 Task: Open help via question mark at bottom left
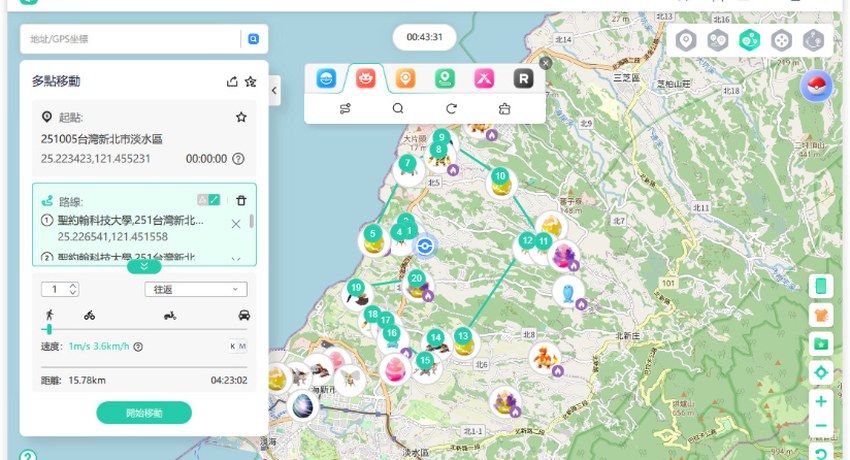(x=28, y=456)
